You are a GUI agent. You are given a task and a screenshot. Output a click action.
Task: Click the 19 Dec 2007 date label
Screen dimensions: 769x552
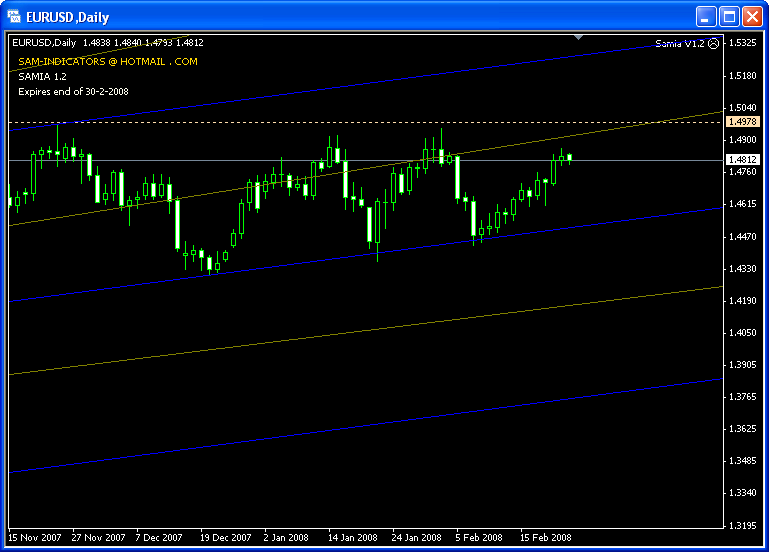226,538
